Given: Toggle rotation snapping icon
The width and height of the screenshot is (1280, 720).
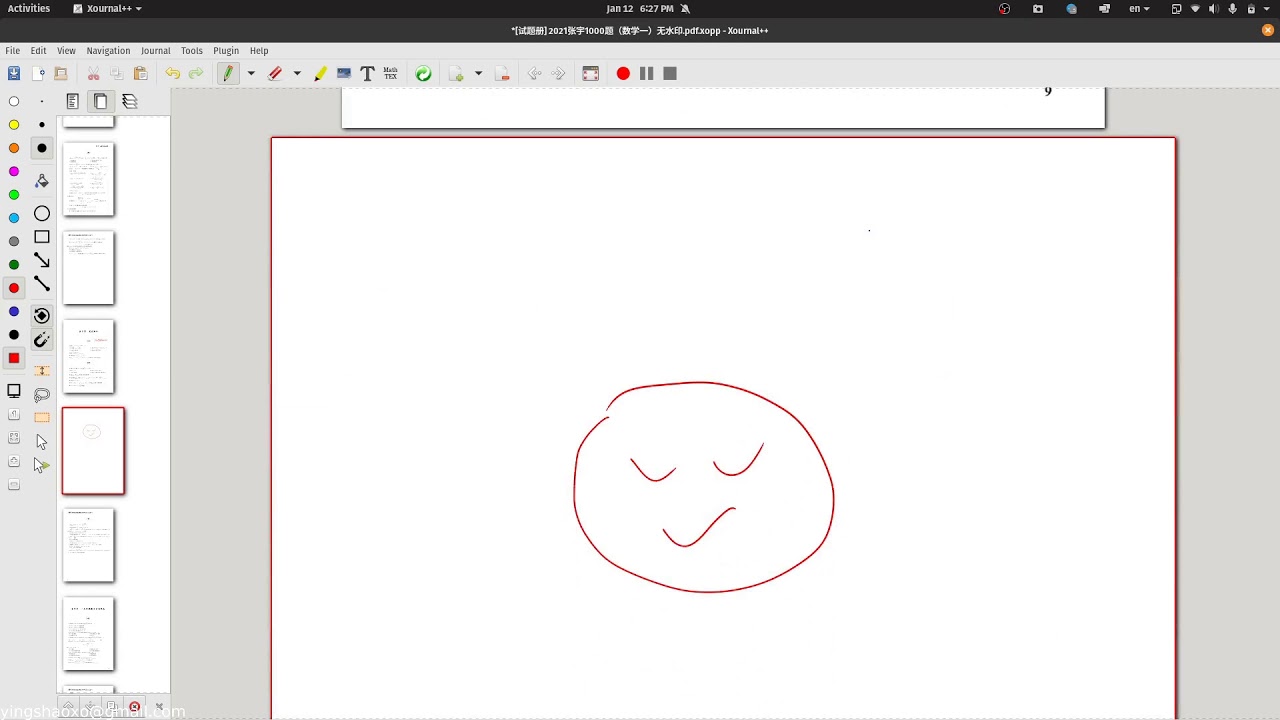Looking at the screenshot, I should pos(42,316).
